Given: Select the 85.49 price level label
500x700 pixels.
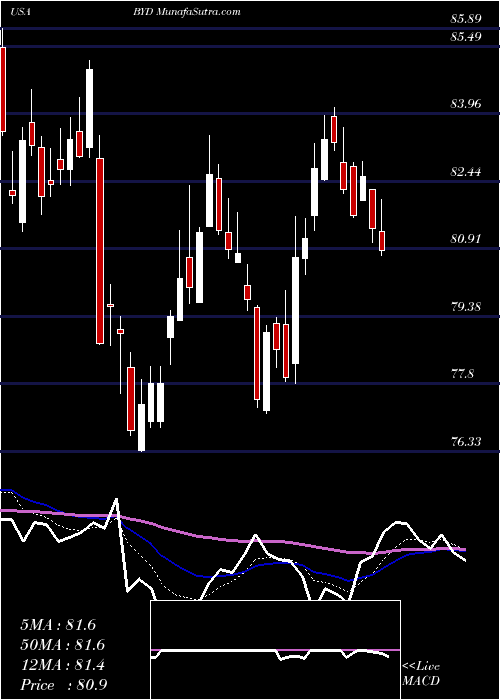Looking at the screenshot, I should pos(466,37).
